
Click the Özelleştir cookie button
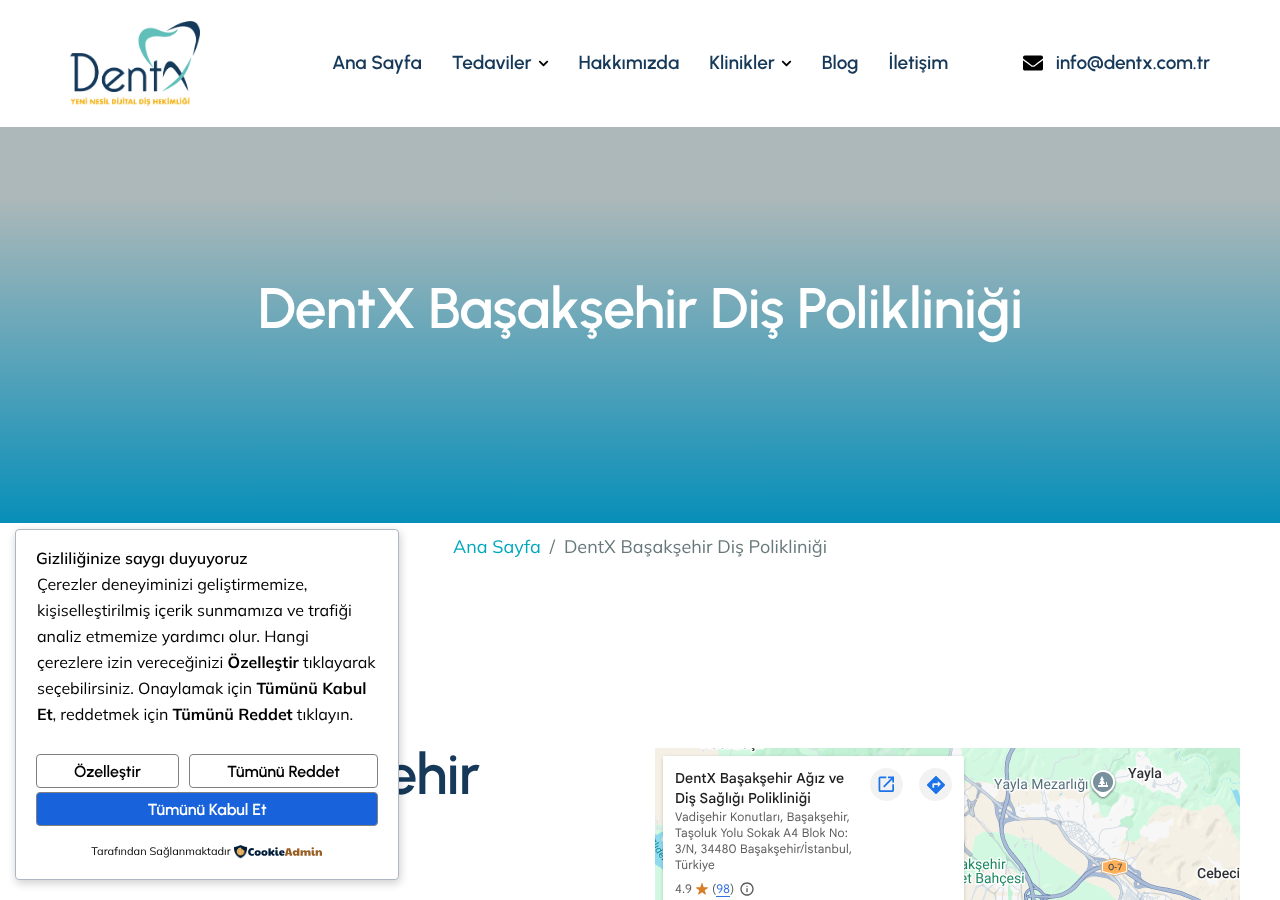tap(107, 771)
